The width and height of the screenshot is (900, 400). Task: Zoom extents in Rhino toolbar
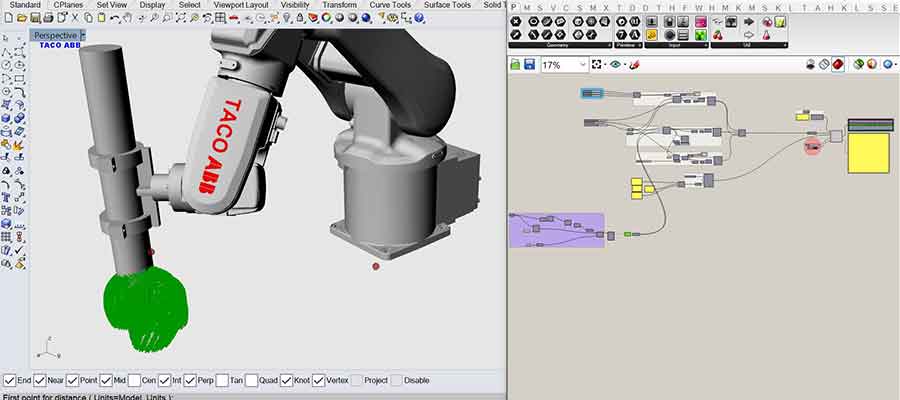181,18
